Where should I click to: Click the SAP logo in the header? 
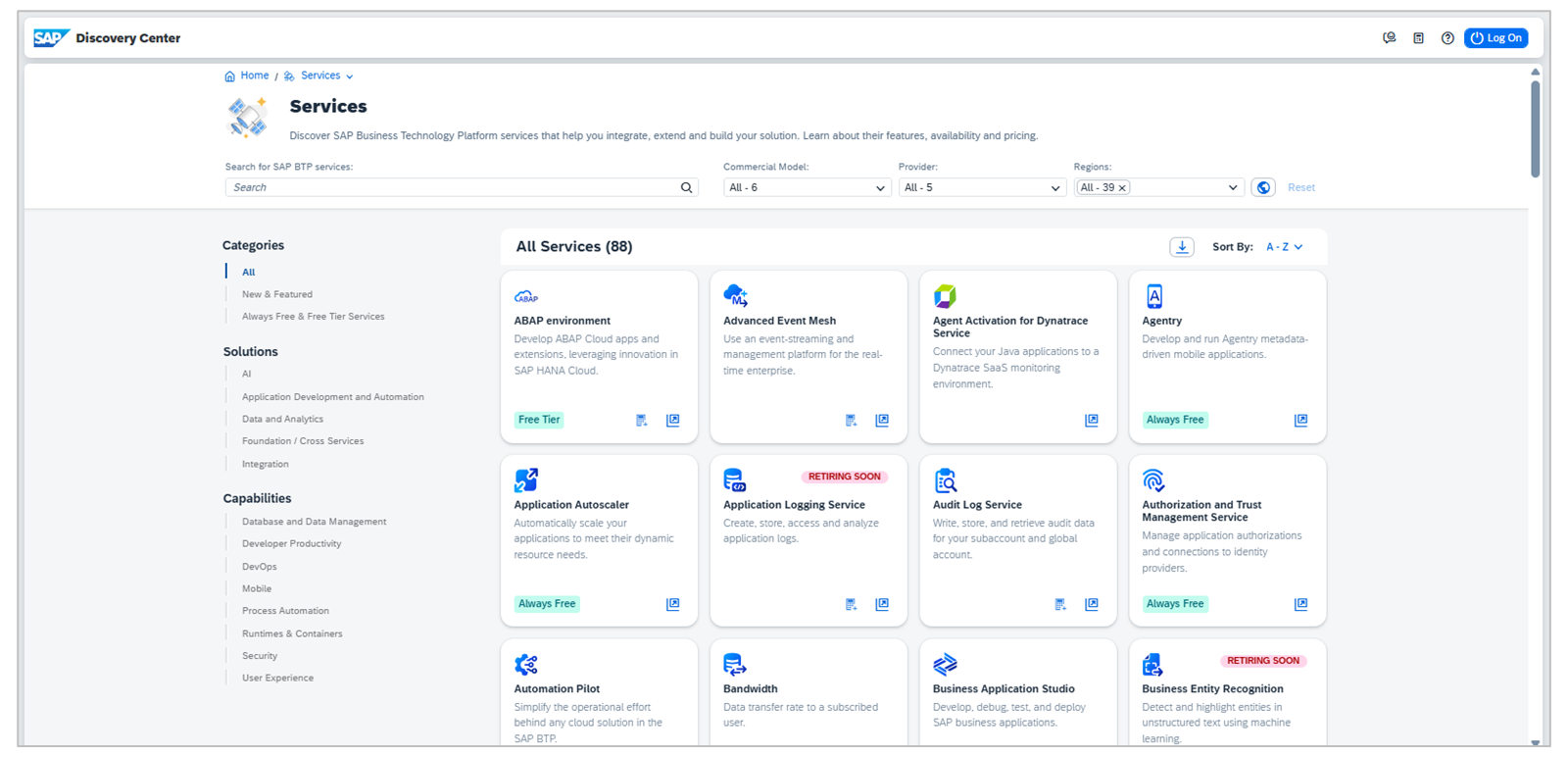51,38
